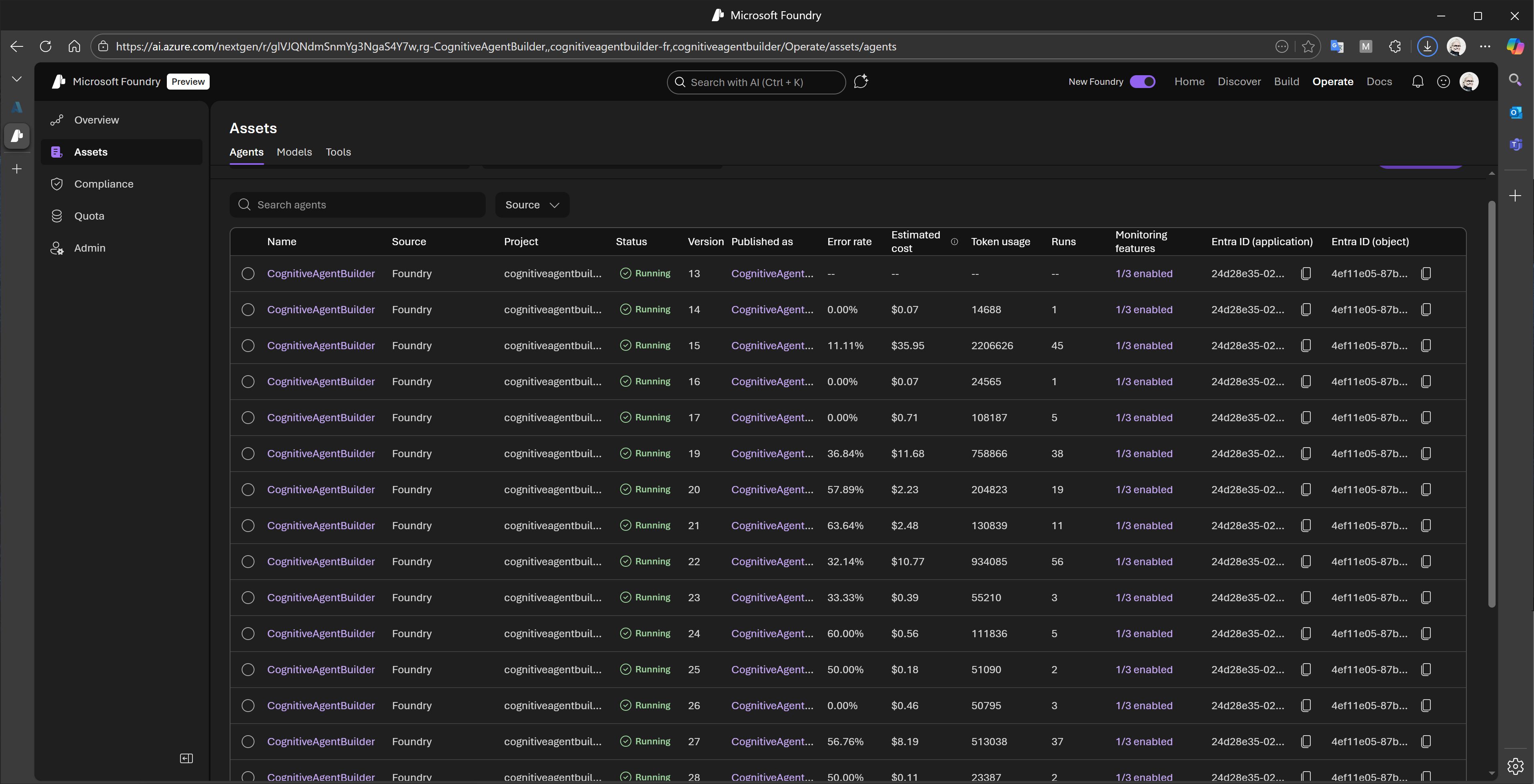
Task: Click 1/3 enabled link for version 17
Action: [x=1143, y=417]
